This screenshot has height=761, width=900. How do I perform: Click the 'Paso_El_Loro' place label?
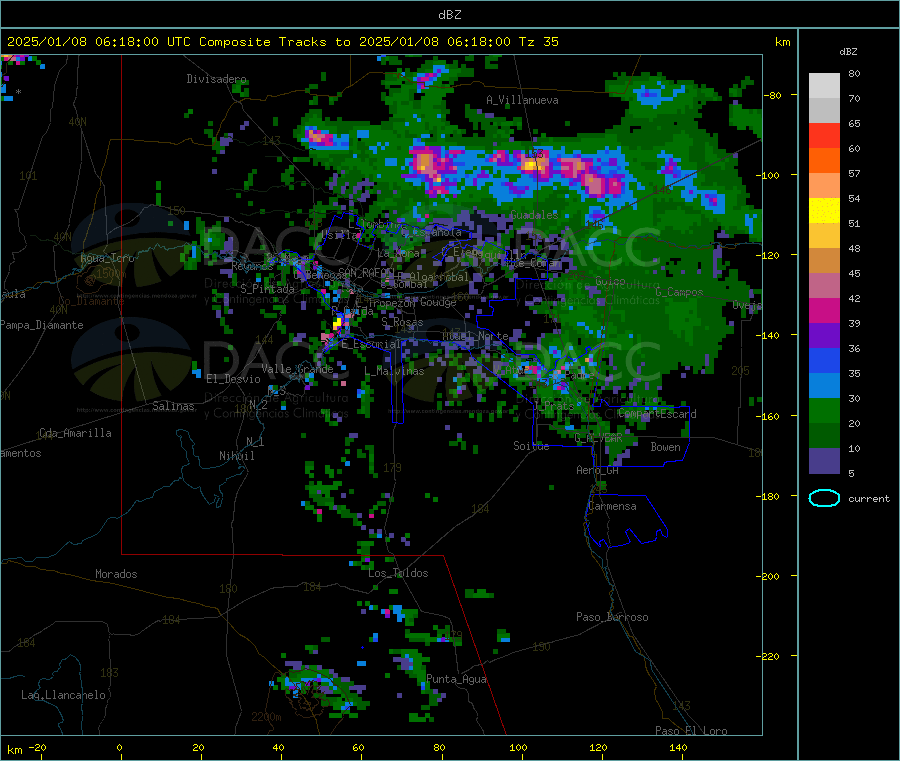pos(691,731)
